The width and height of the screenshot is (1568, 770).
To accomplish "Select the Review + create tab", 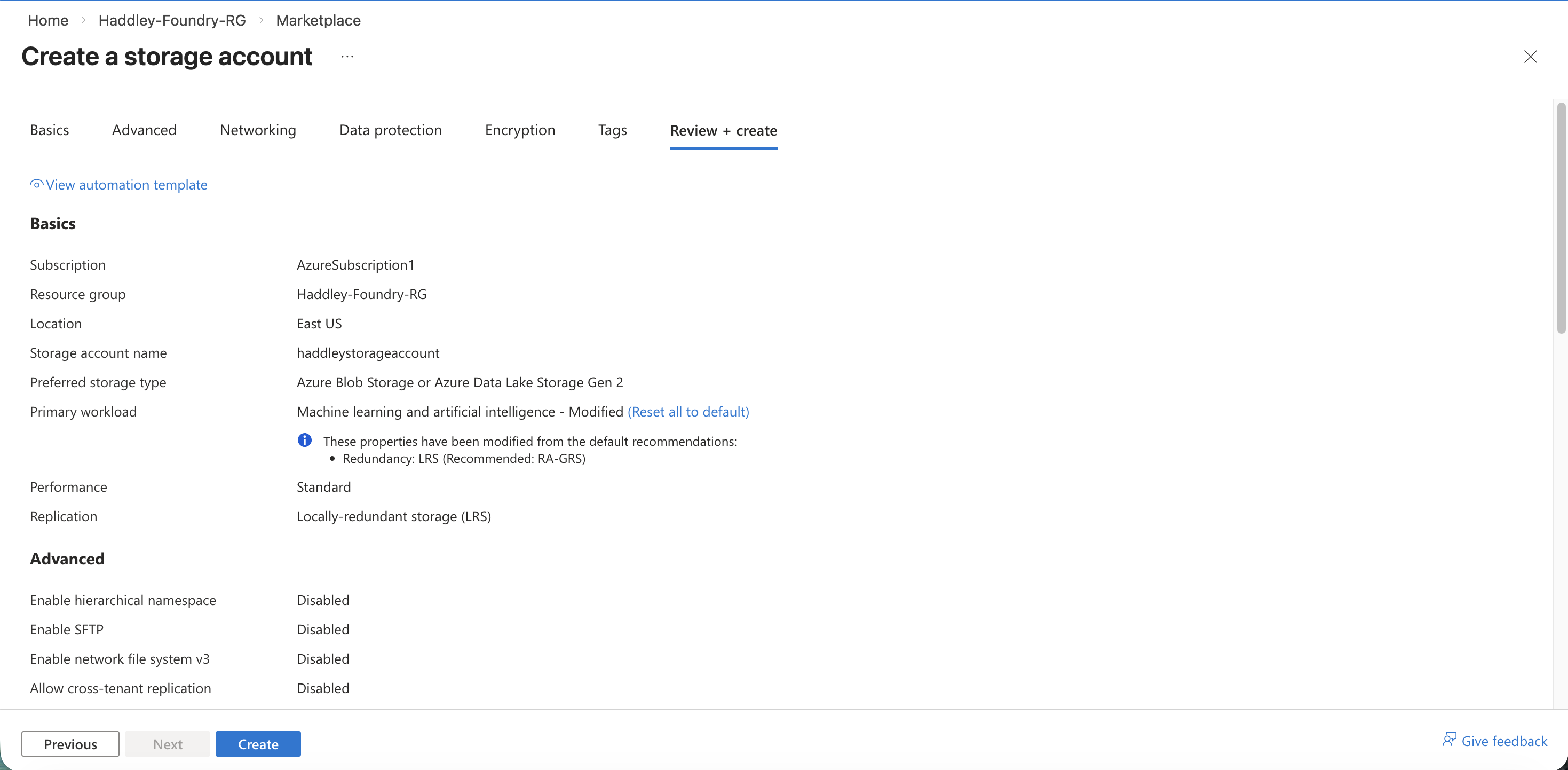I will (x=723, y=130).
